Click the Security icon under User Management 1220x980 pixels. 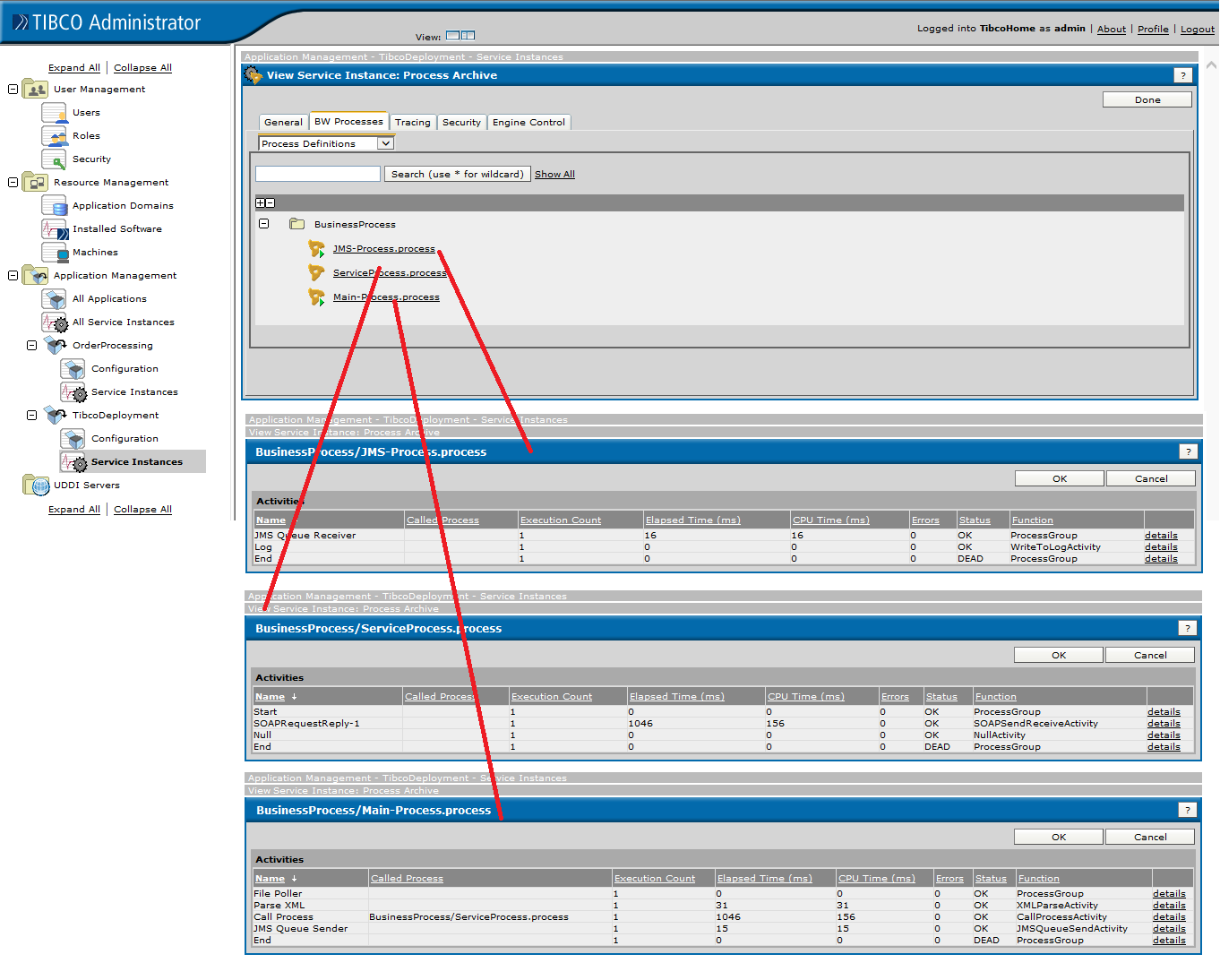[x=54, y=159]
